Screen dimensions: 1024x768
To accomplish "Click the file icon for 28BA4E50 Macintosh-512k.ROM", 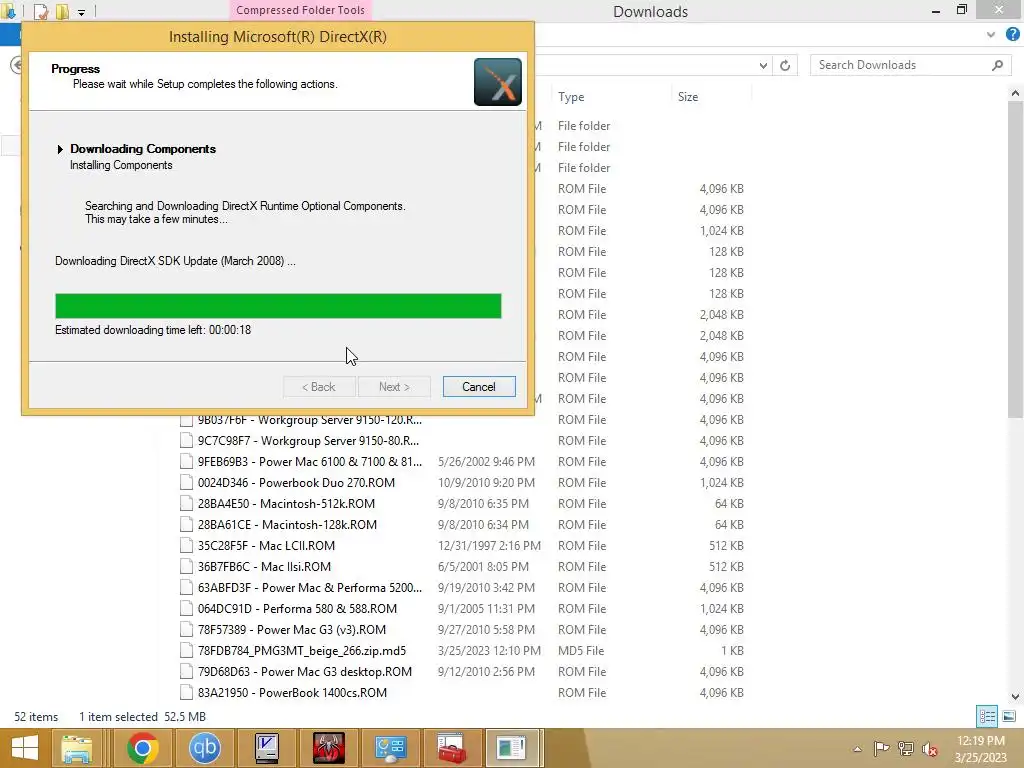I will click(186, 504).
